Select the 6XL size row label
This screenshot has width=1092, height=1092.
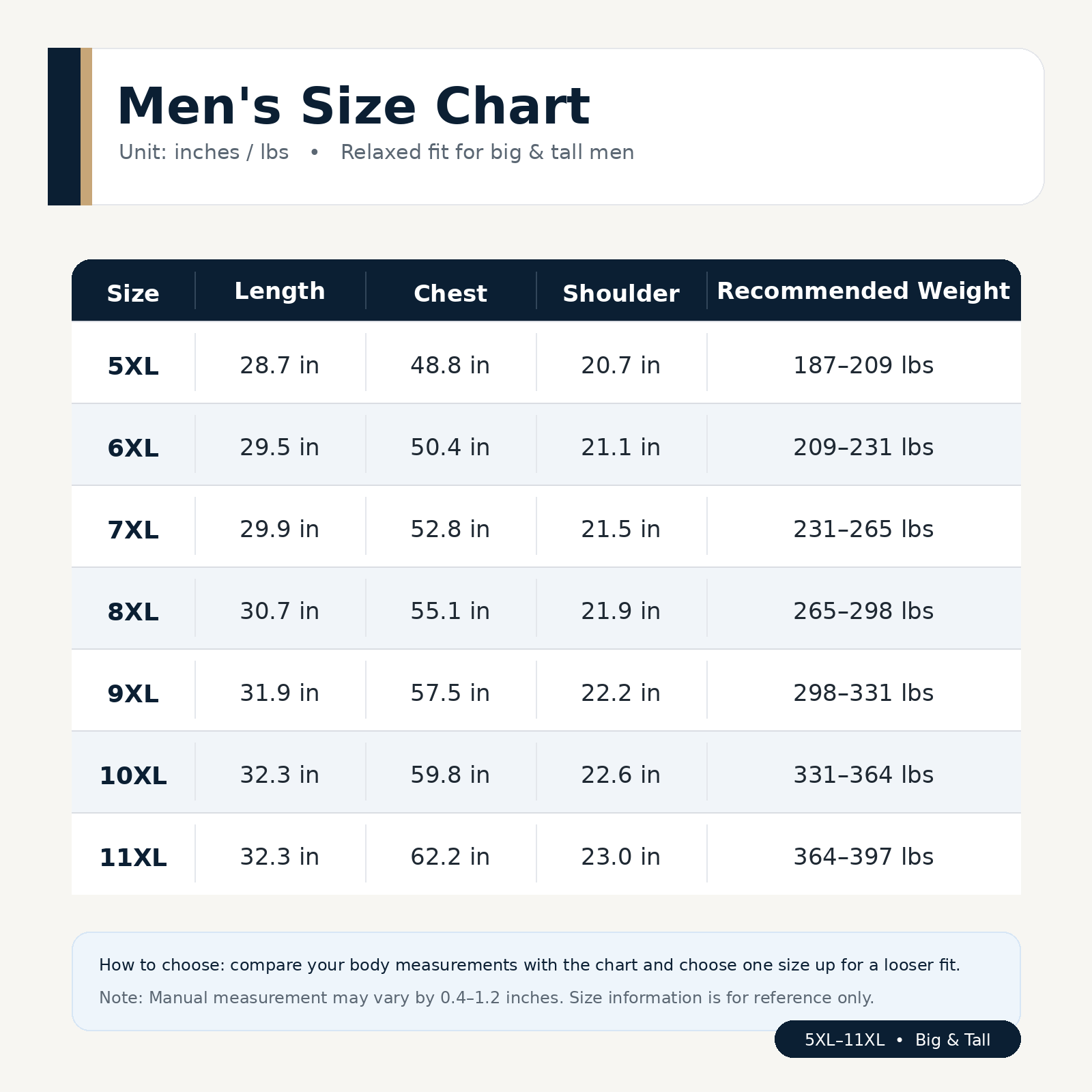point(133,448)
